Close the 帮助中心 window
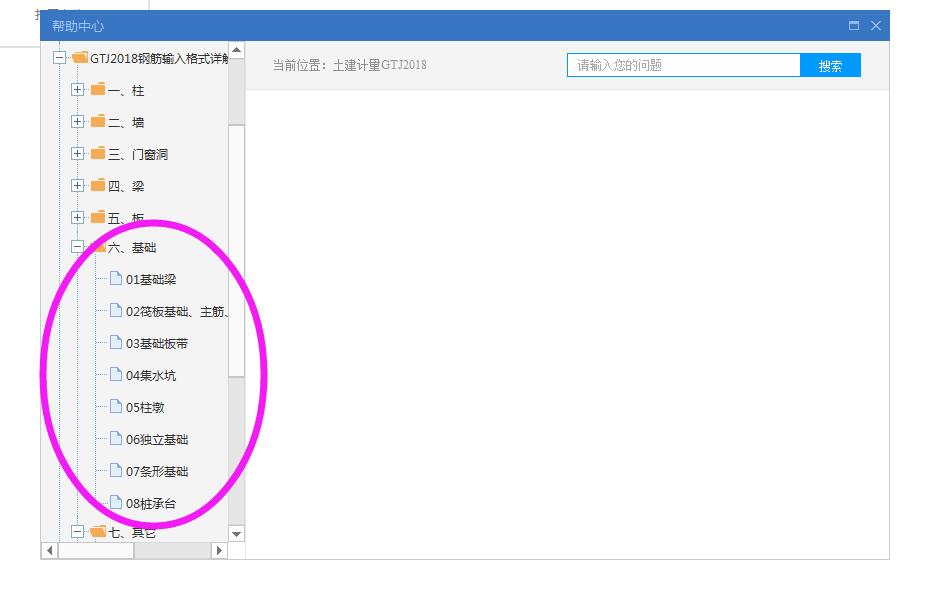 pos(875,25)
